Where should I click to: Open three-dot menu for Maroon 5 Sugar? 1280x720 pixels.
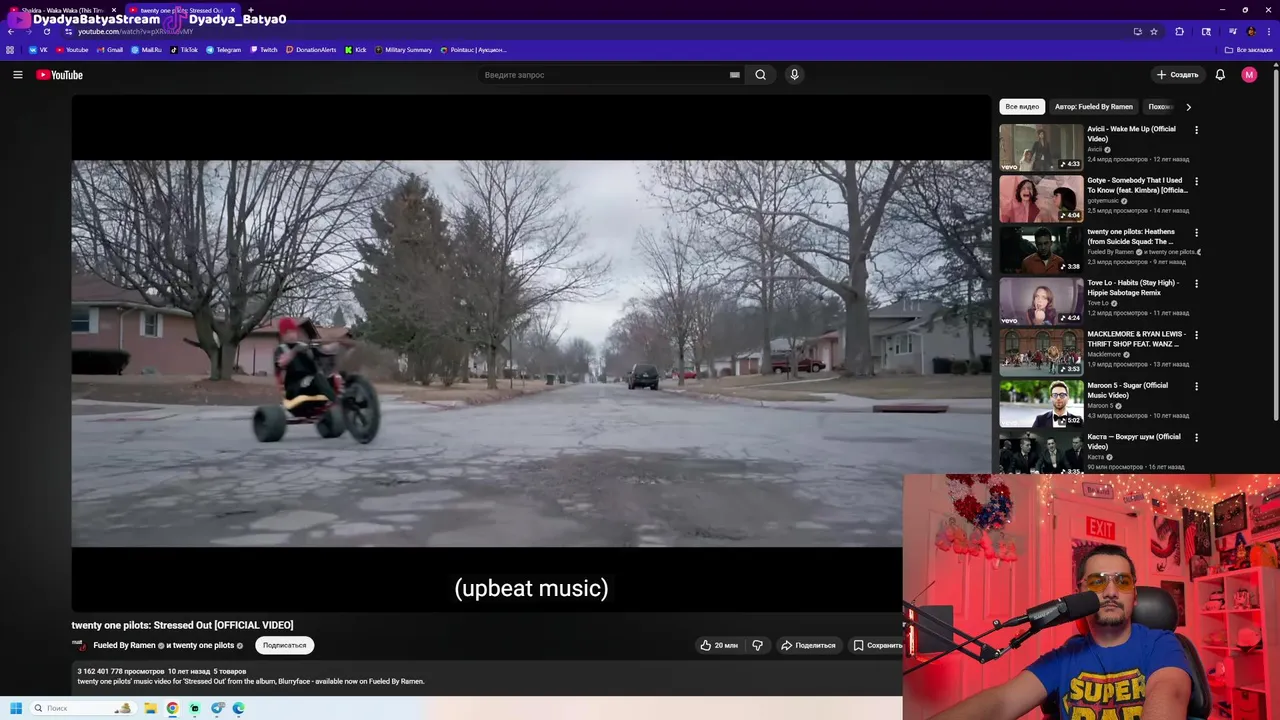coord(1196,386)
